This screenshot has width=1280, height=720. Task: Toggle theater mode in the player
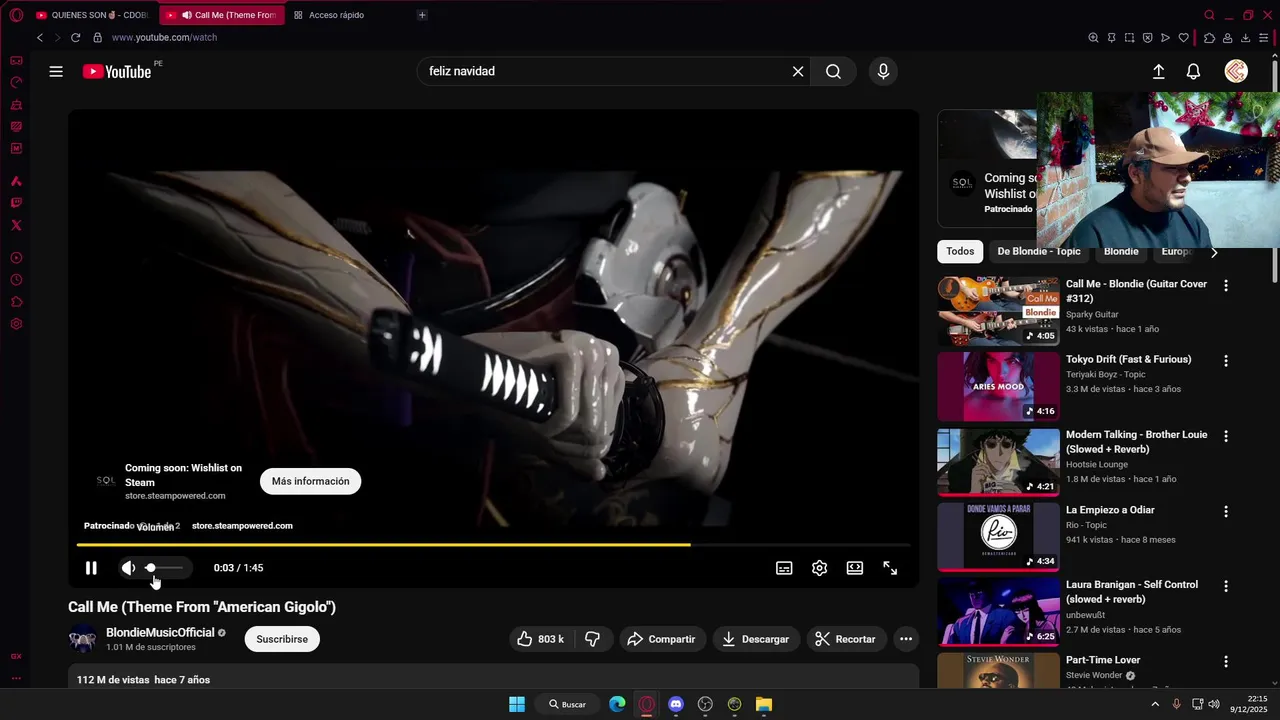(855, 568)
